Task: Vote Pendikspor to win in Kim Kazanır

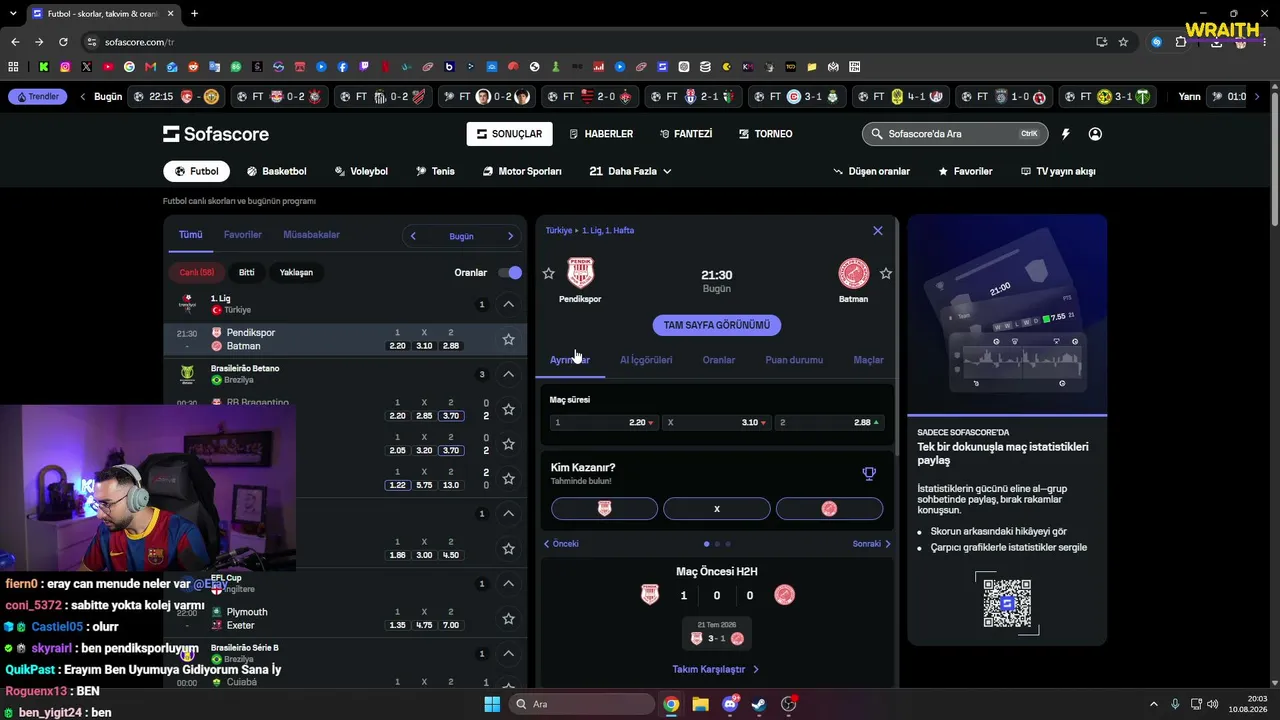Action: coord(604,509)
